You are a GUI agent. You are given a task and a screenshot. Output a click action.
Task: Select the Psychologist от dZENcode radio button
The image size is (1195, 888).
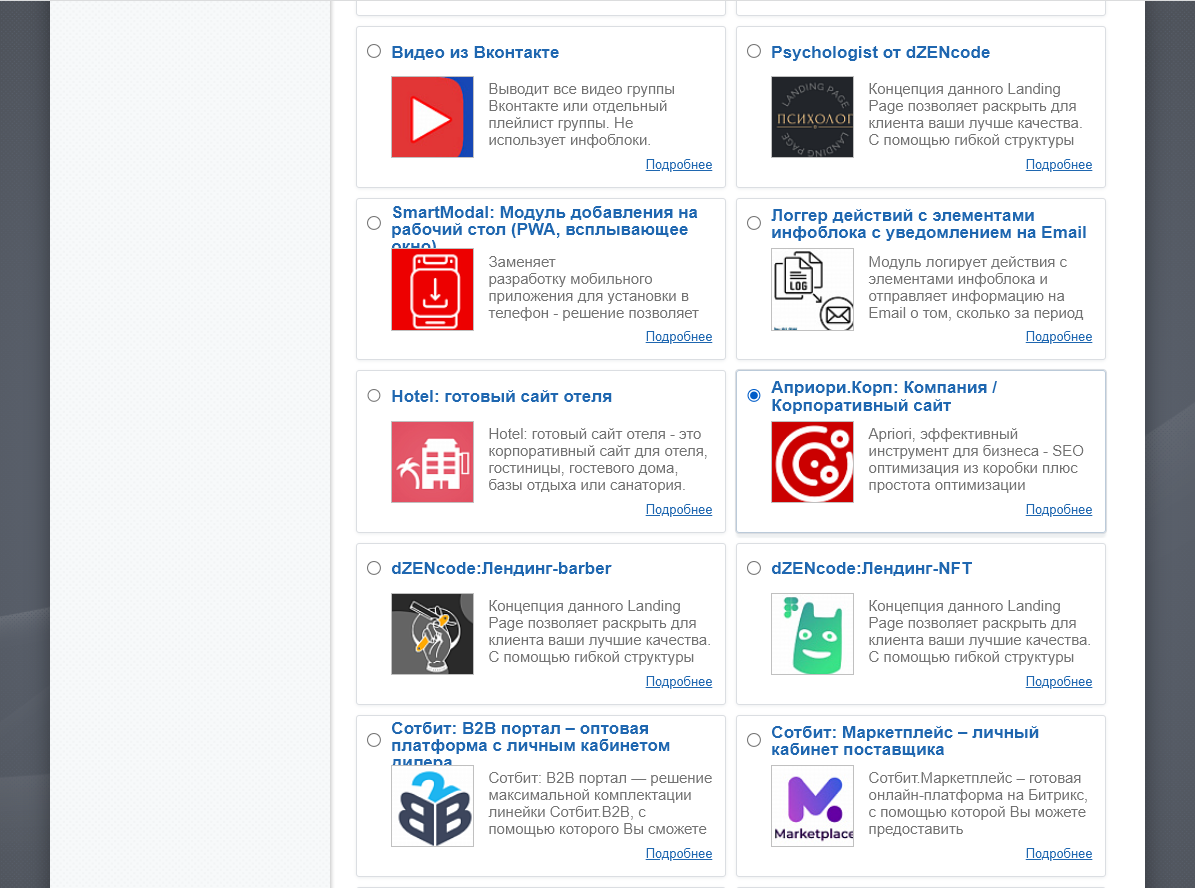[x=754, y=51]
